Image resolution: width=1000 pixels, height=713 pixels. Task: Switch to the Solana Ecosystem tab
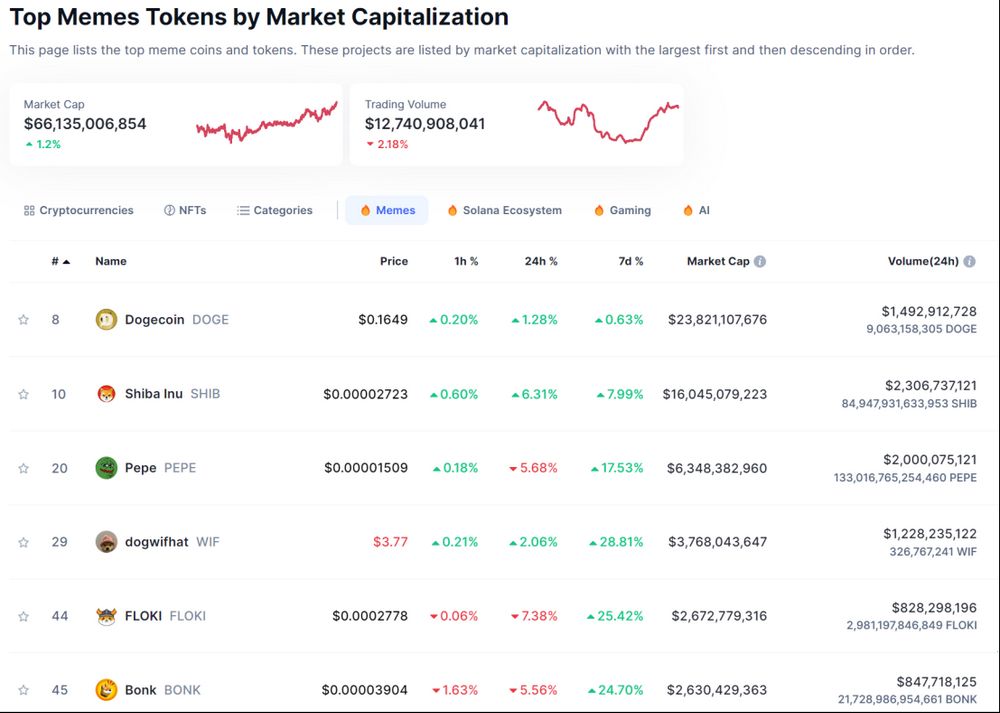coord(504,211)
